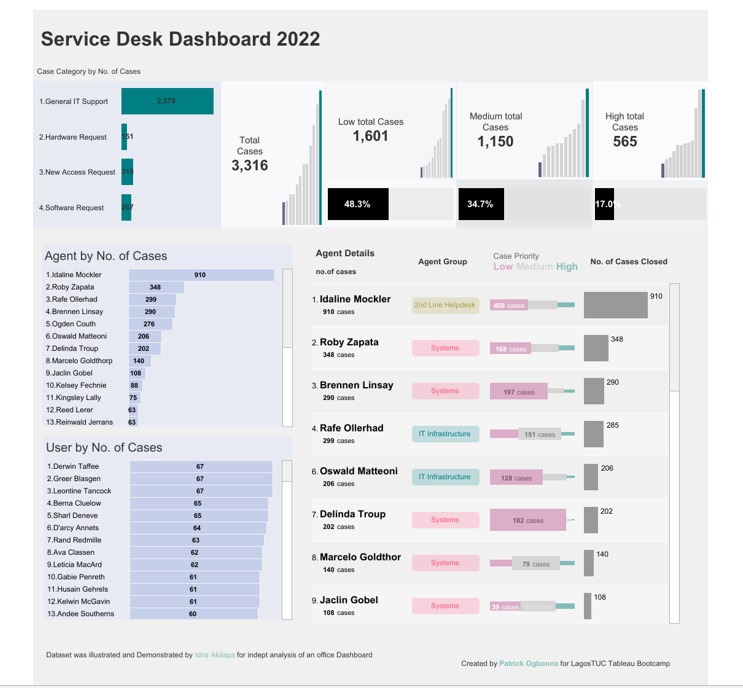Click the 910 cases closed bar
The width and height of the screenshot is (743, 688).
tap(616, 305)
